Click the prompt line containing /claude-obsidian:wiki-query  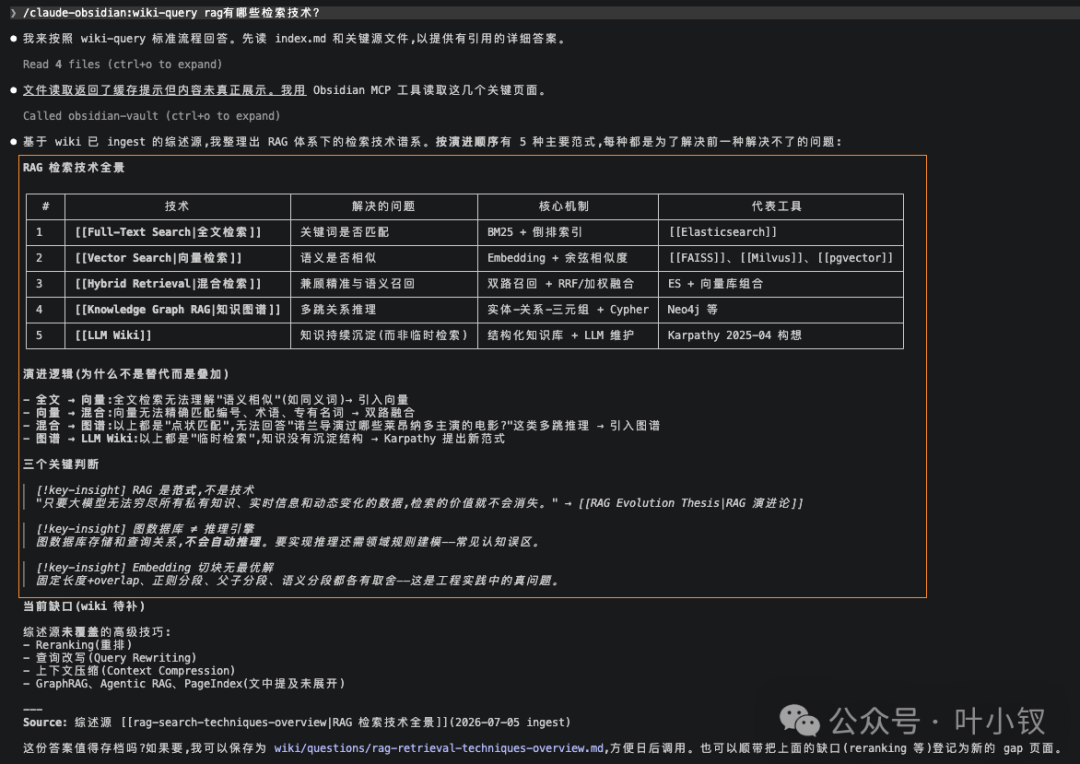tap(540, 12)
